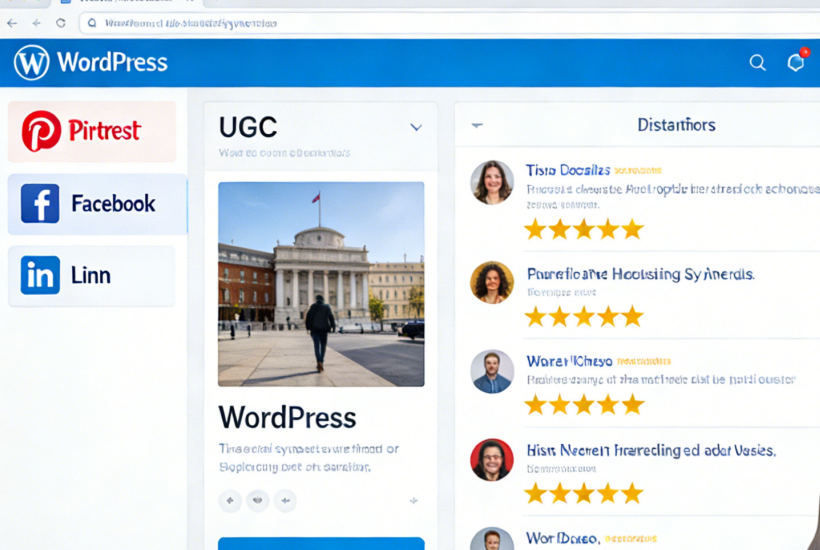Click browser back arrow

[x=12, y=22]
